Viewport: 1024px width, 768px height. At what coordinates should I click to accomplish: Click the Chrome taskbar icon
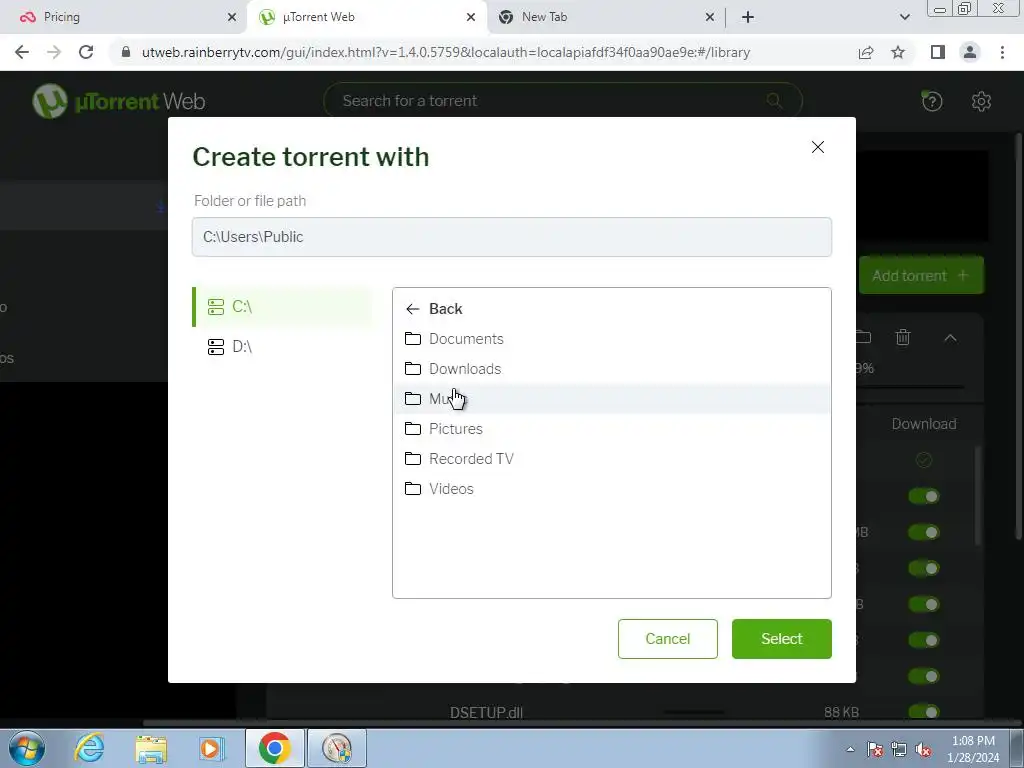tap(274, 748)
